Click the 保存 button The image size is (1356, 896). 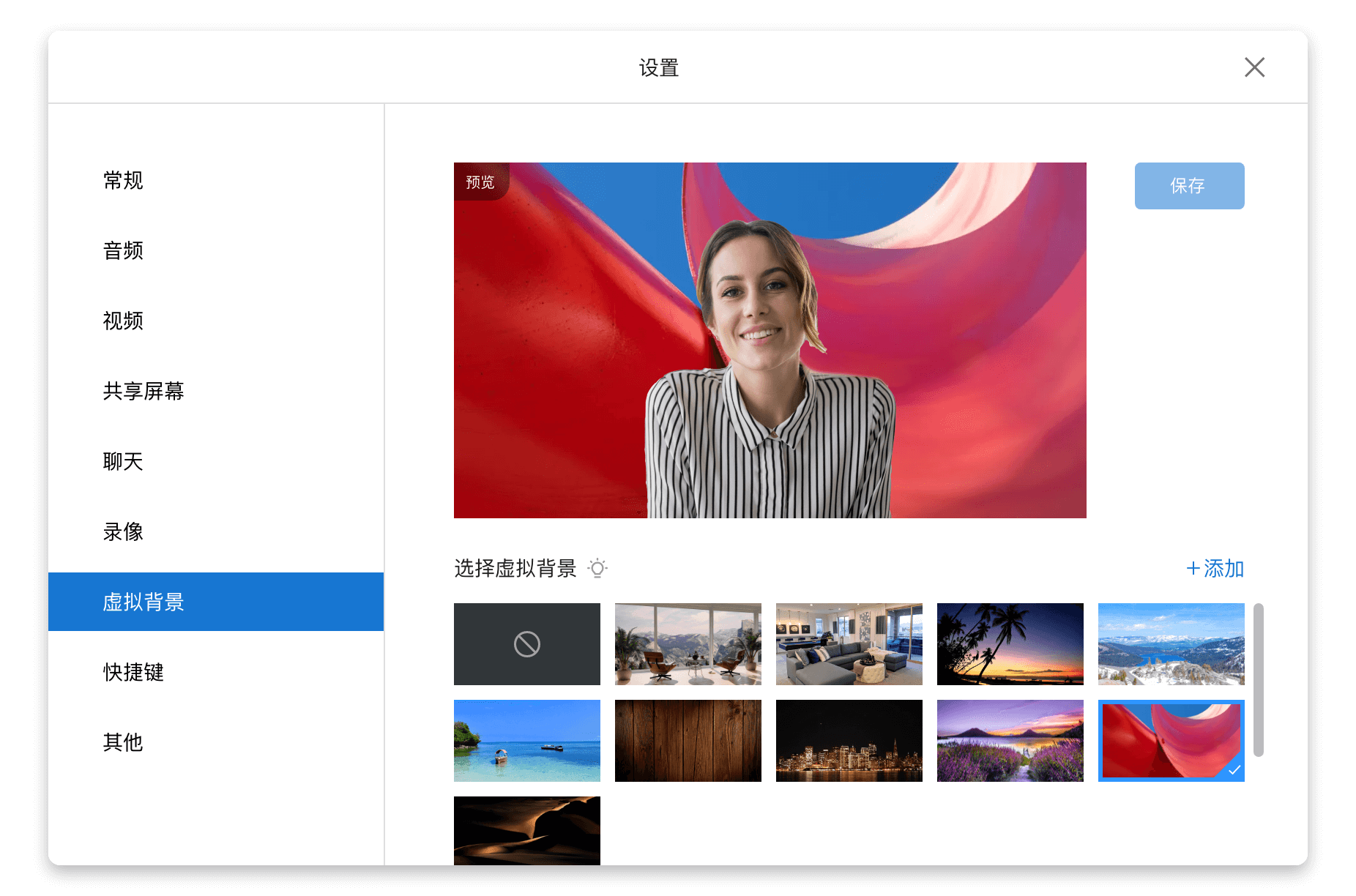coord(1188,186)
